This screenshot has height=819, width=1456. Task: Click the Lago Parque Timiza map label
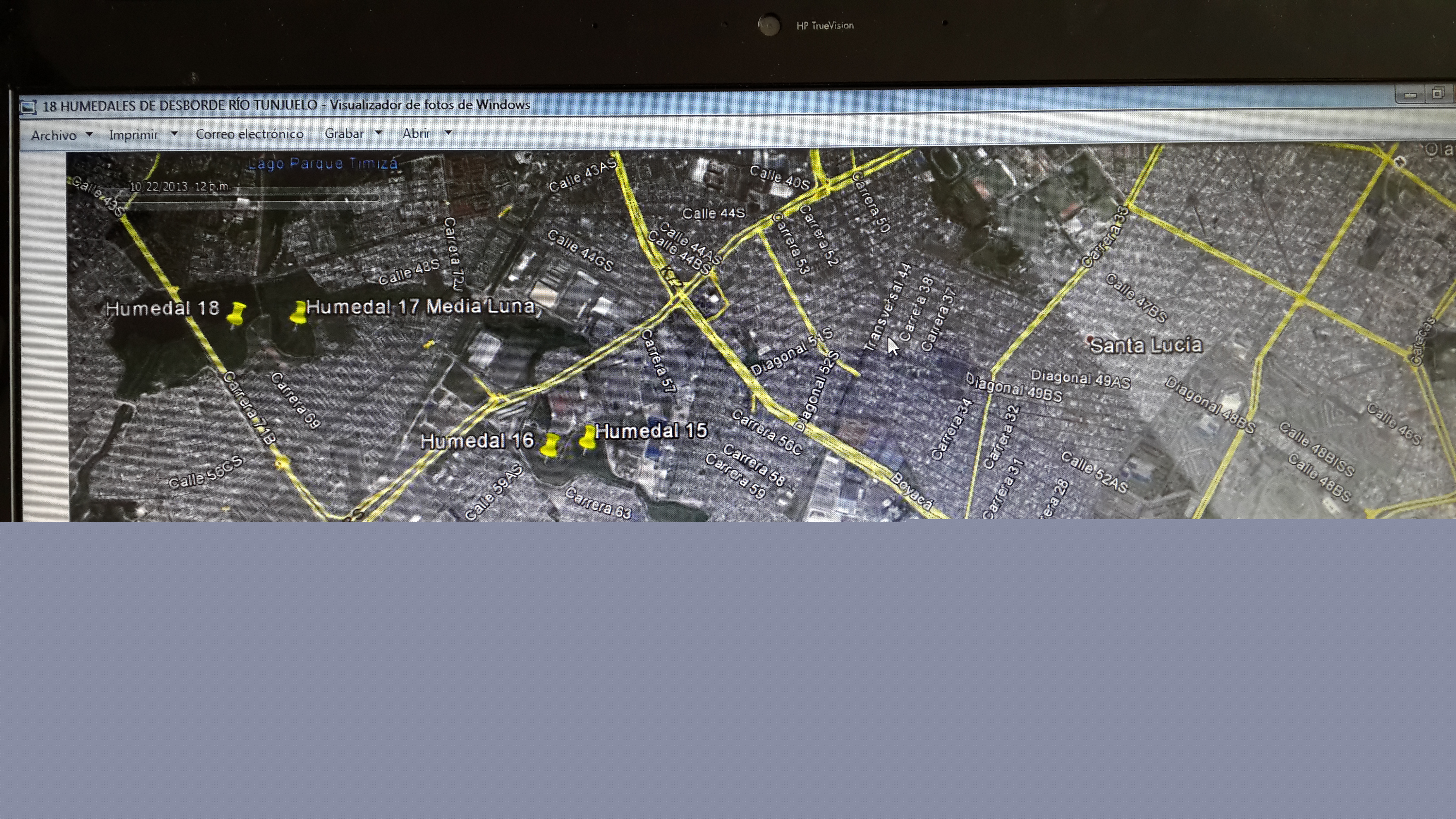click(323, 164)
